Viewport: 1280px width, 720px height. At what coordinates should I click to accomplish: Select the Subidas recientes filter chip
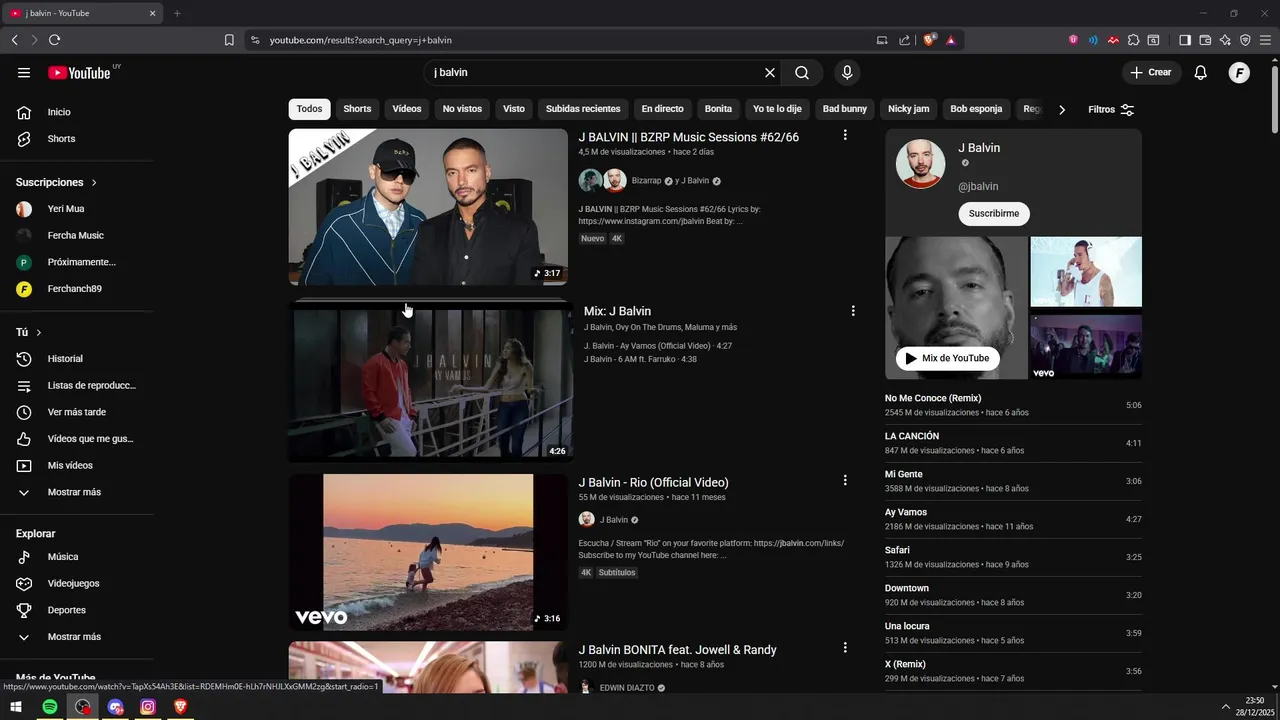click(x=583, y=109)
